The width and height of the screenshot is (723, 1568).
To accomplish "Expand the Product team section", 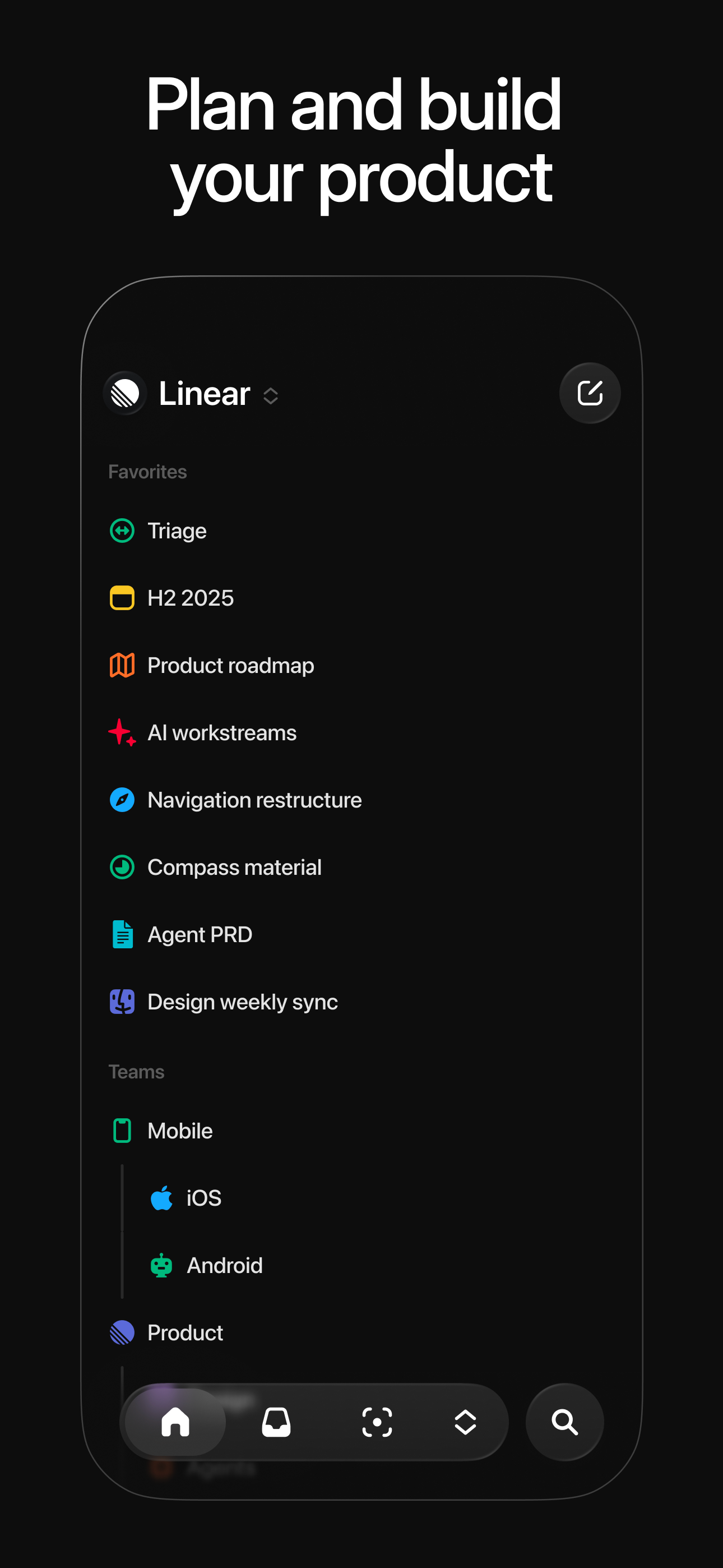I will [184, 1332].
